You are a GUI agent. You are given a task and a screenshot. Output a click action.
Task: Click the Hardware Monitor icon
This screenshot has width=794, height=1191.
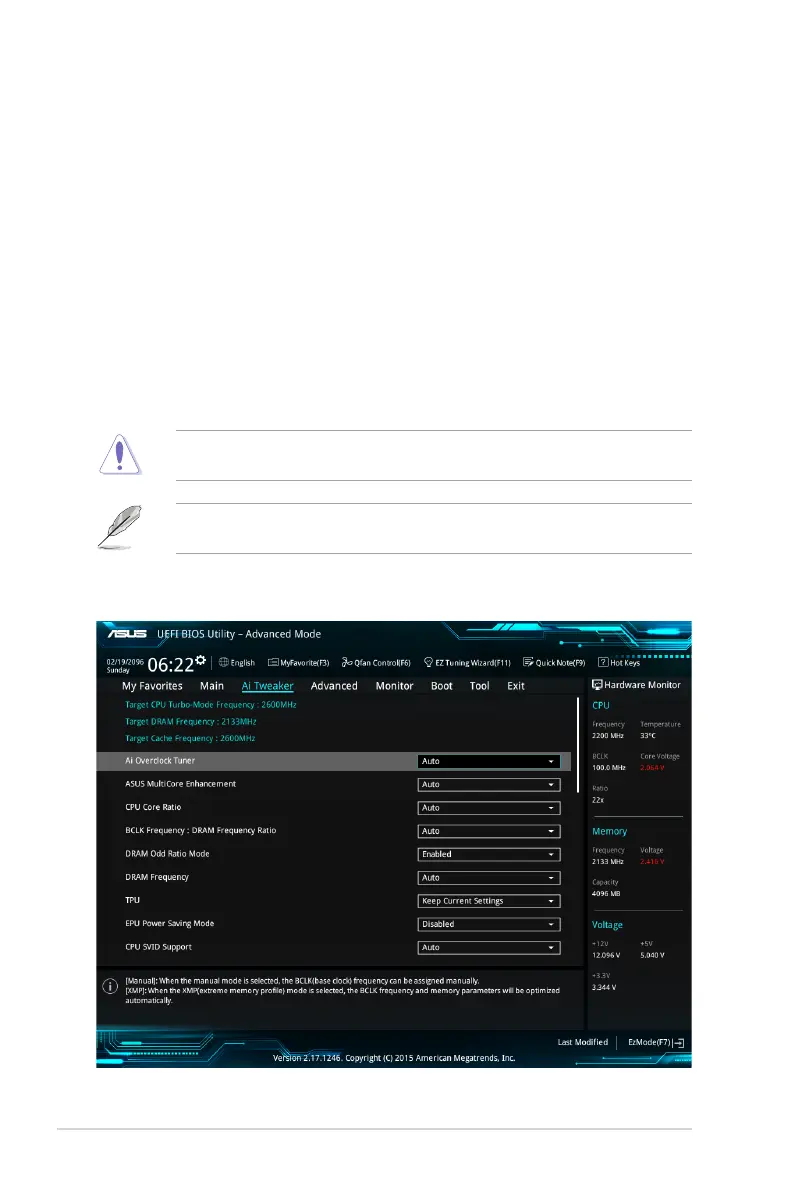click(597, 685)
